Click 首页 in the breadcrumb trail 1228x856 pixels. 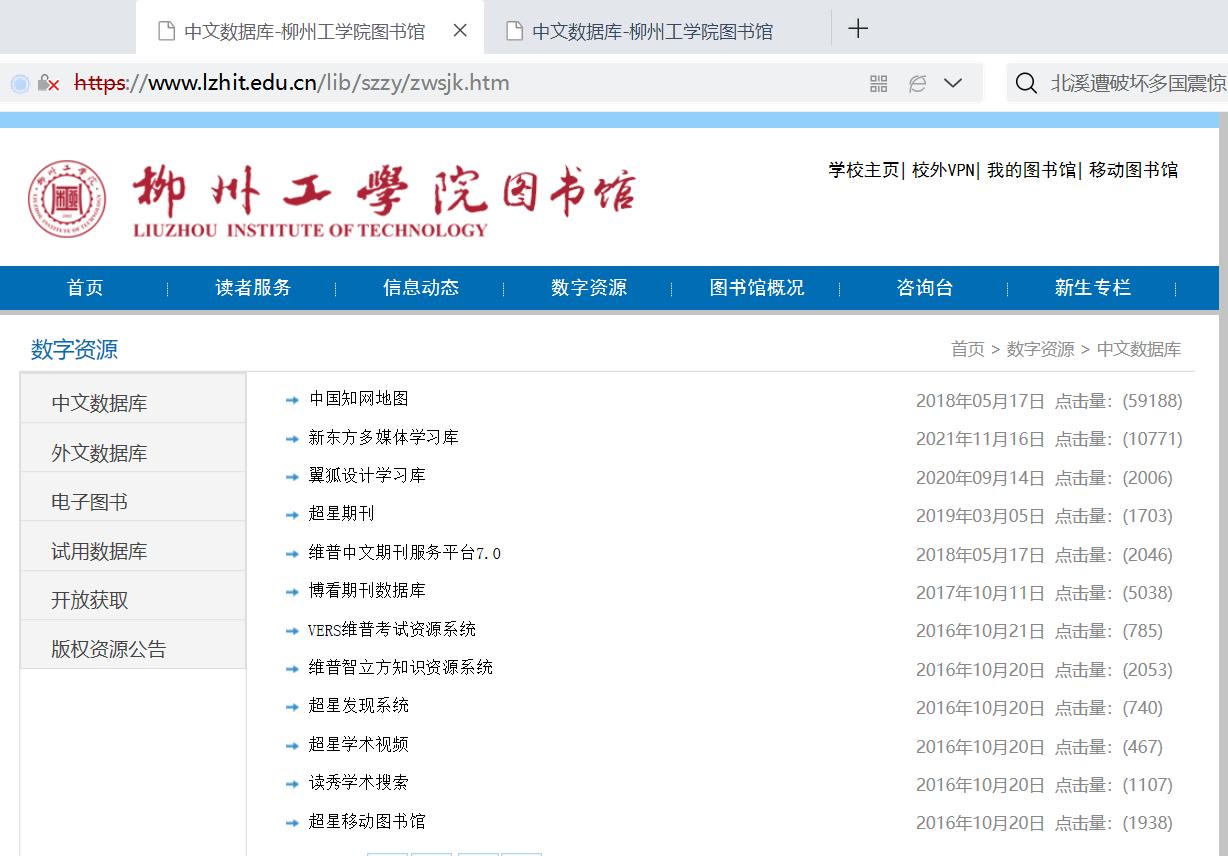[x=968, y=349]
